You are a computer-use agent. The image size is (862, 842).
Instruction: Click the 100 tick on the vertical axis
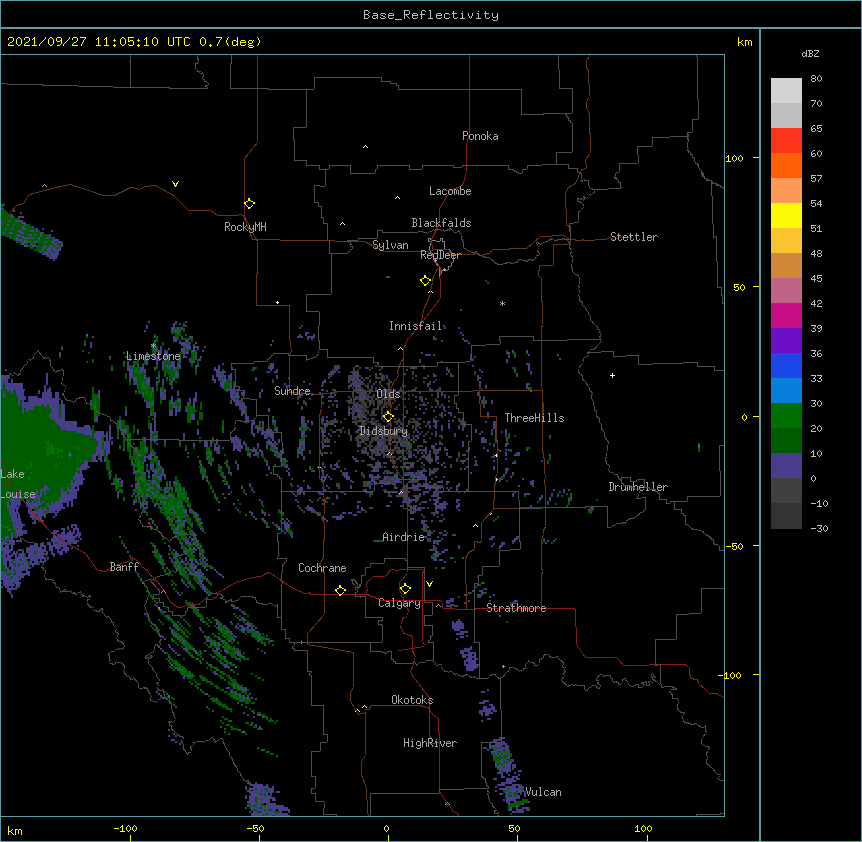pyautogui.click(x=734, y=158)
